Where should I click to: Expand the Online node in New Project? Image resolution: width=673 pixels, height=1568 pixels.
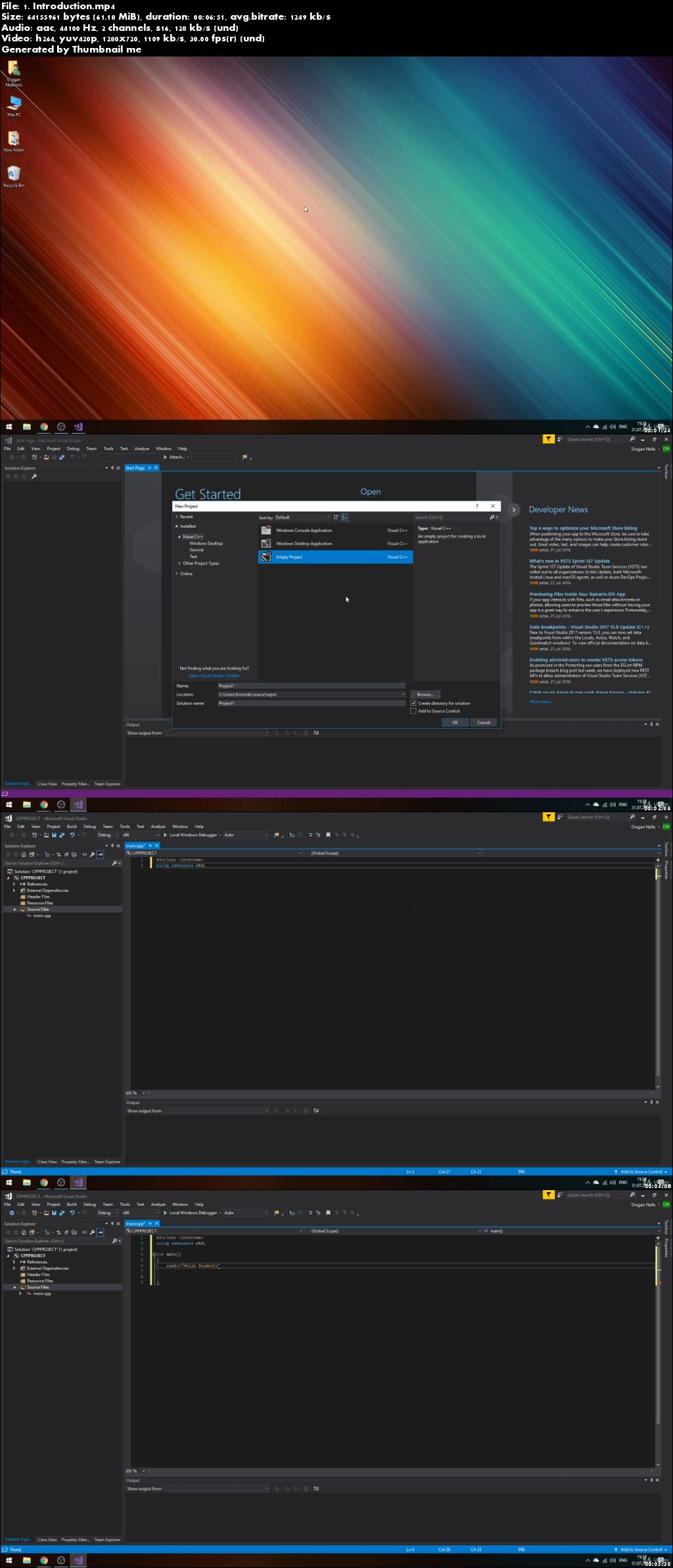(x=176, y=574)
